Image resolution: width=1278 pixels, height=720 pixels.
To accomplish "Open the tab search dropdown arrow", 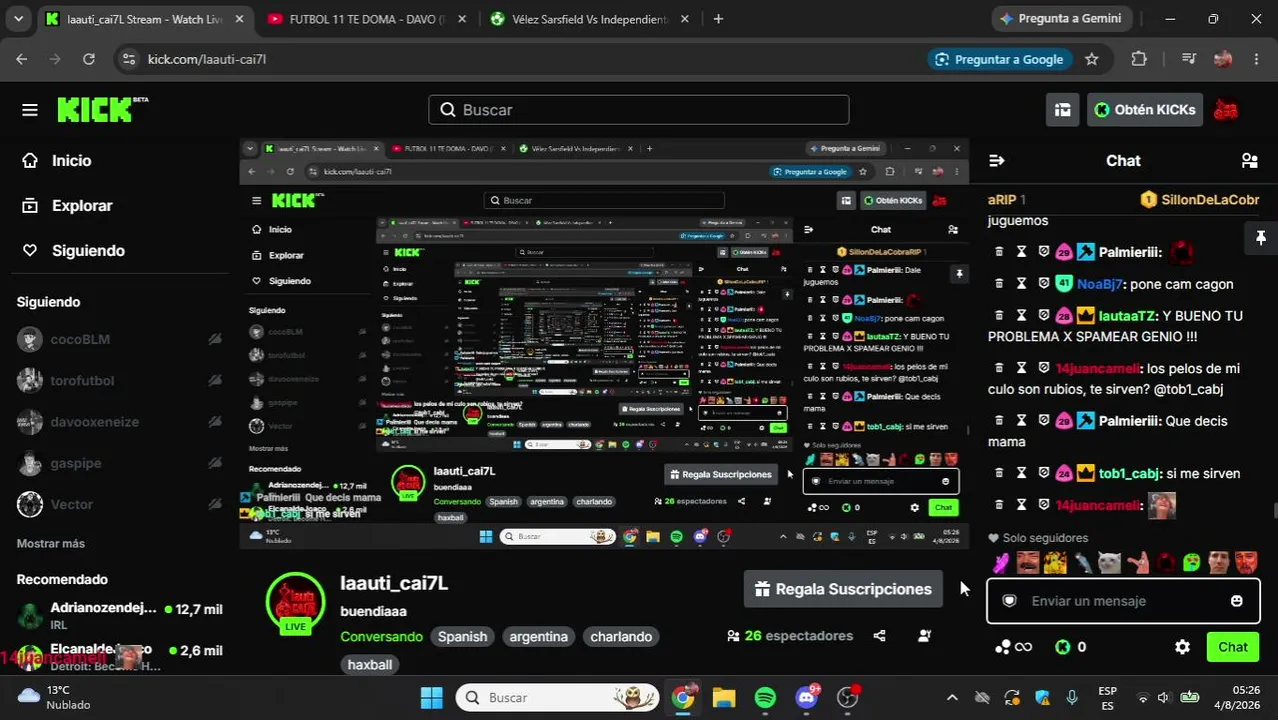I will pos(19,19).
